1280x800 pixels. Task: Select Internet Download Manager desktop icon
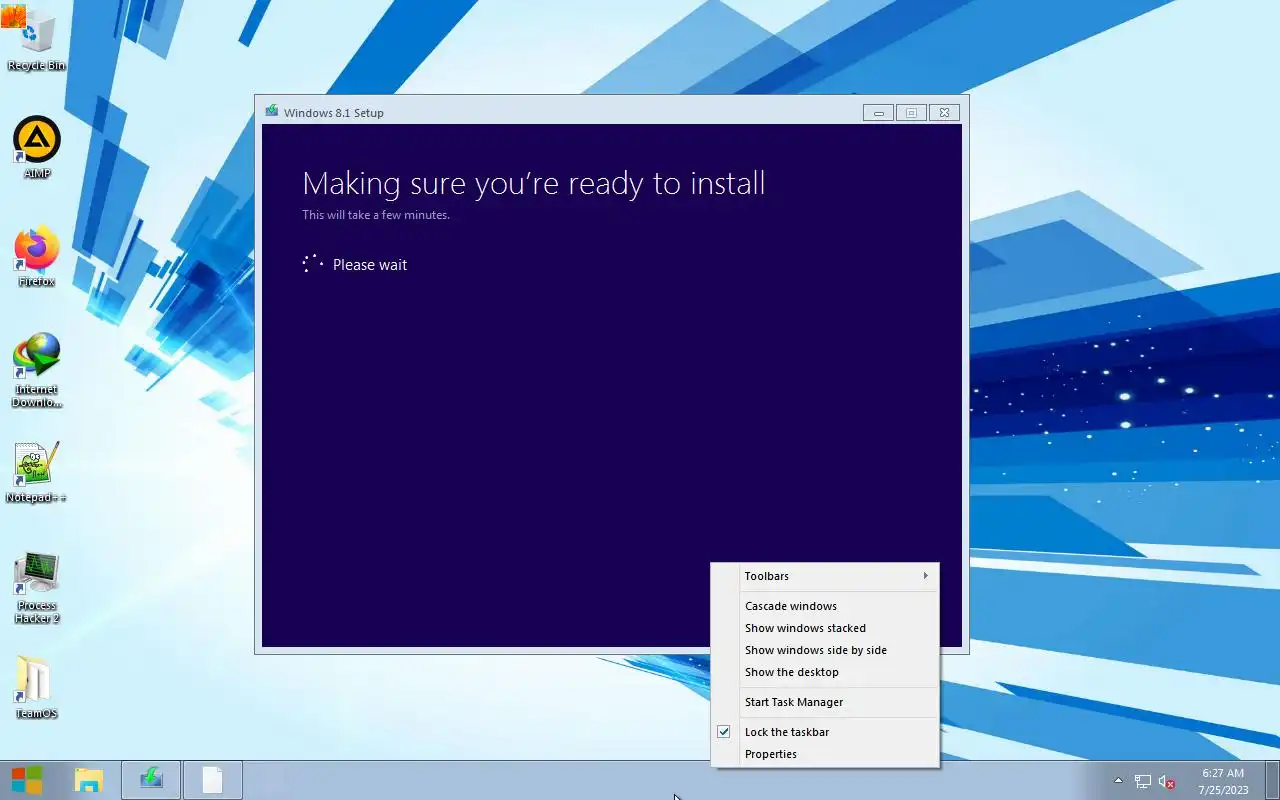(x=37, y=371)
